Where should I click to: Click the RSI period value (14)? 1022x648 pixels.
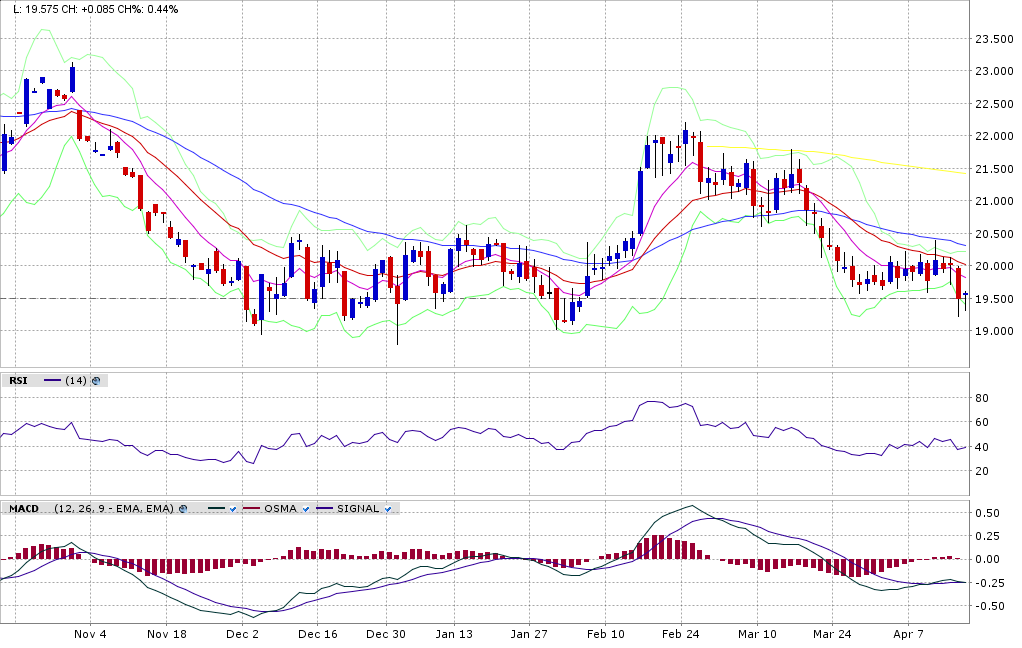pos(75,381)
